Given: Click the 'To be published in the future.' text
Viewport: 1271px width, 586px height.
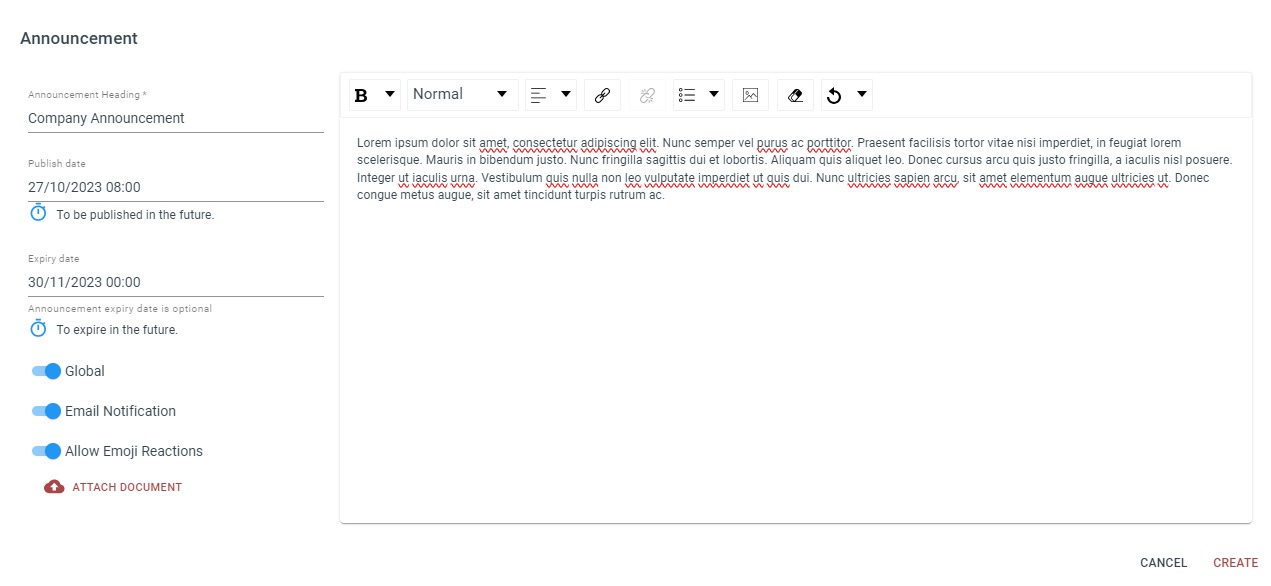Looking at the screenshot, I should point(135,215).
